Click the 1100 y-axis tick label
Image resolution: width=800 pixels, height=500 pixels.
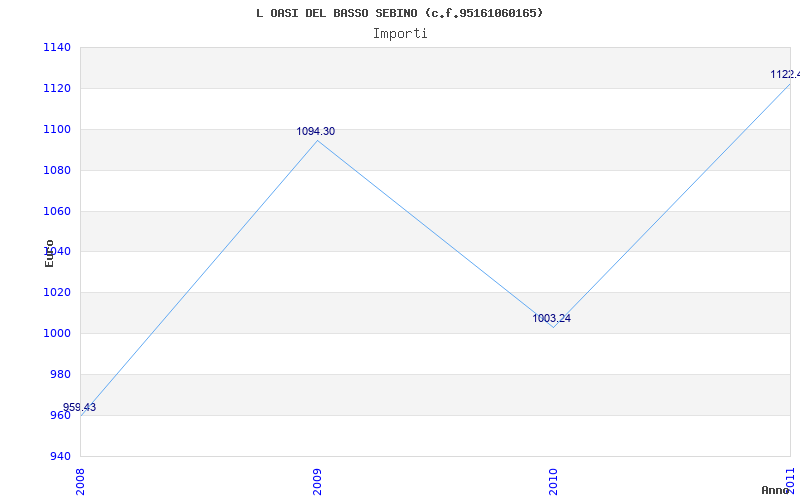57,129
